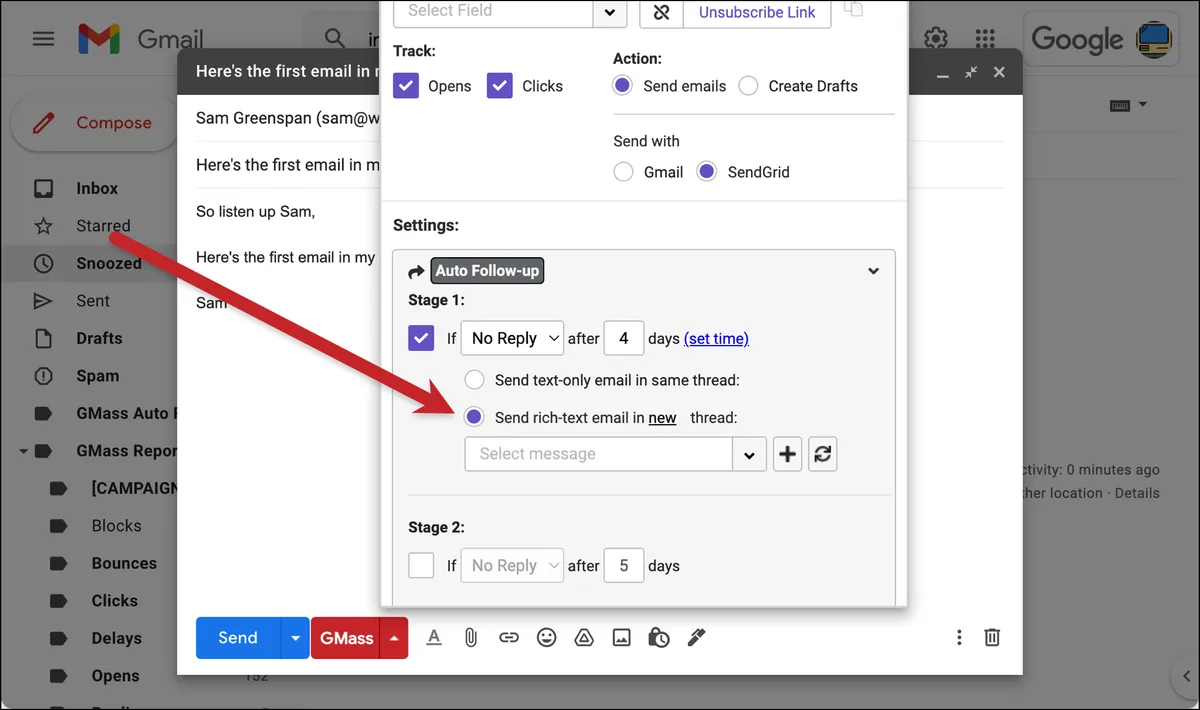Select Send emails radio button
Image resolution: width=1200 pixels, height=710 pixels.
click(x=622, y=86)
